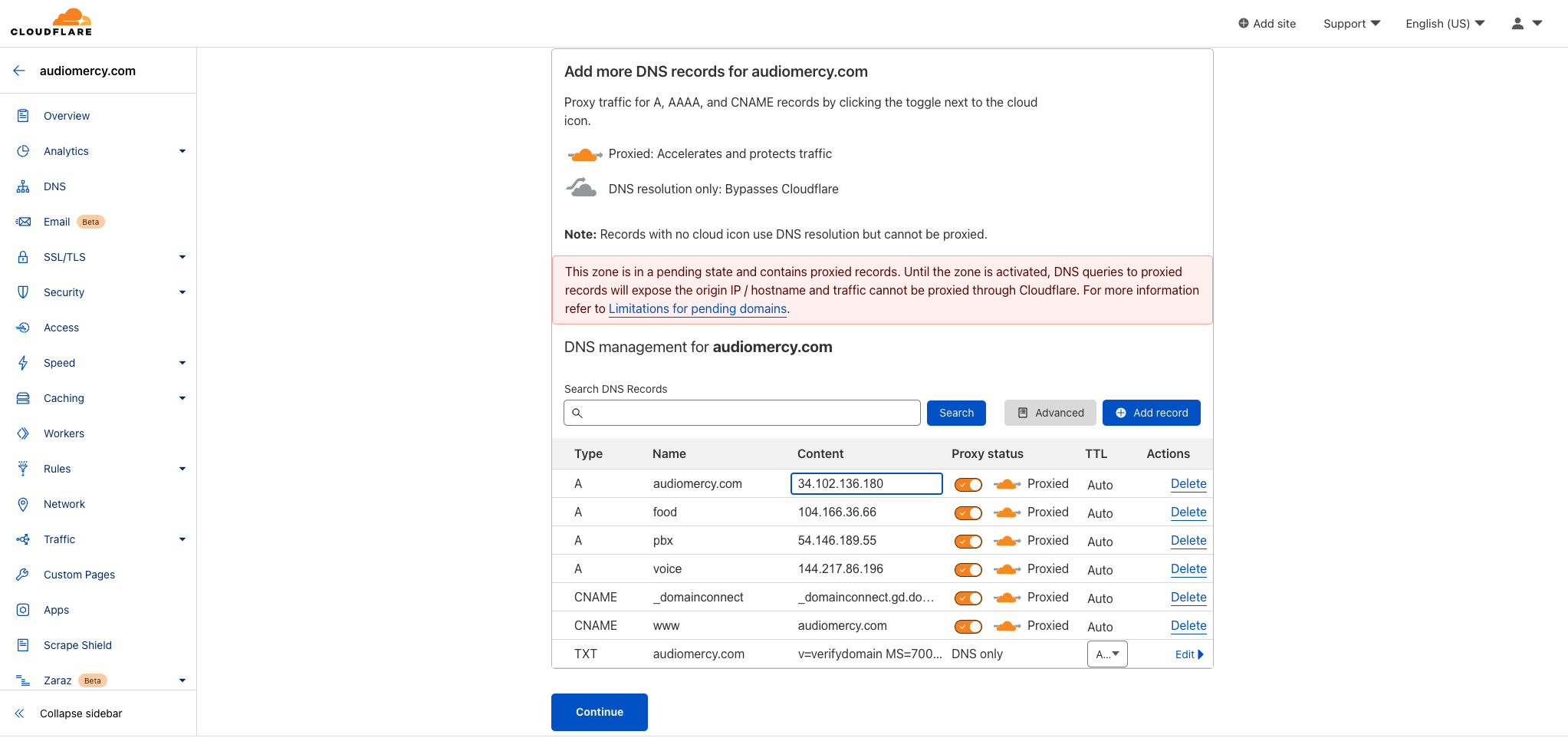Toggle proxy for the www CNAME record

click(968, 626)
